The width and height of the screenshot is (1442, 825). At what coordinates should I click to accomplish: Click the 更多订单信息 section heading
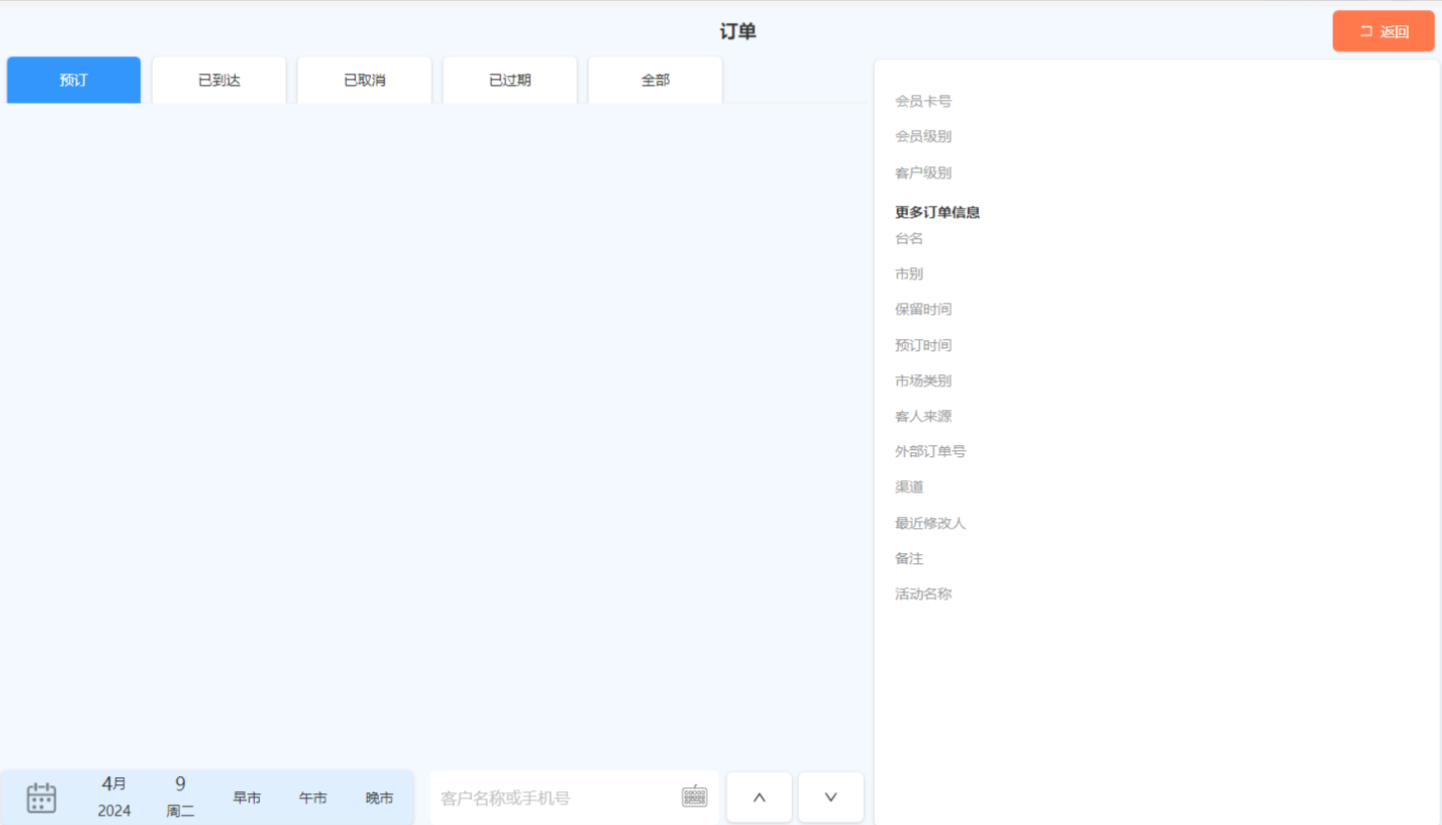(x=937, y=212)
